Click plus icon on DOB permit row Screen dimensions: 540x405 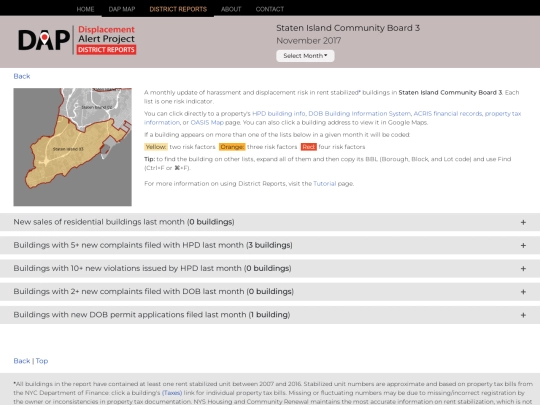tap(523, 315)
